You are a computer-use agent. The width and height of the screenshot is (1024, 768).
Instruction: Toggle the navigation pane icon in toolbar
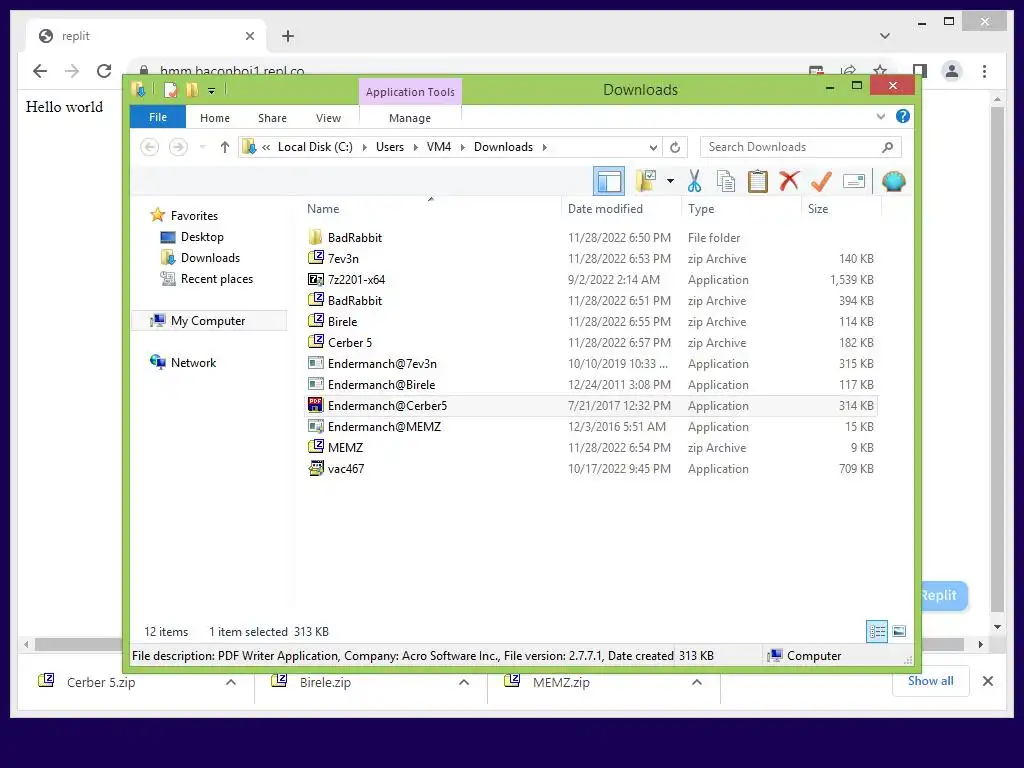pyautogui.click(x=609, y=182)
